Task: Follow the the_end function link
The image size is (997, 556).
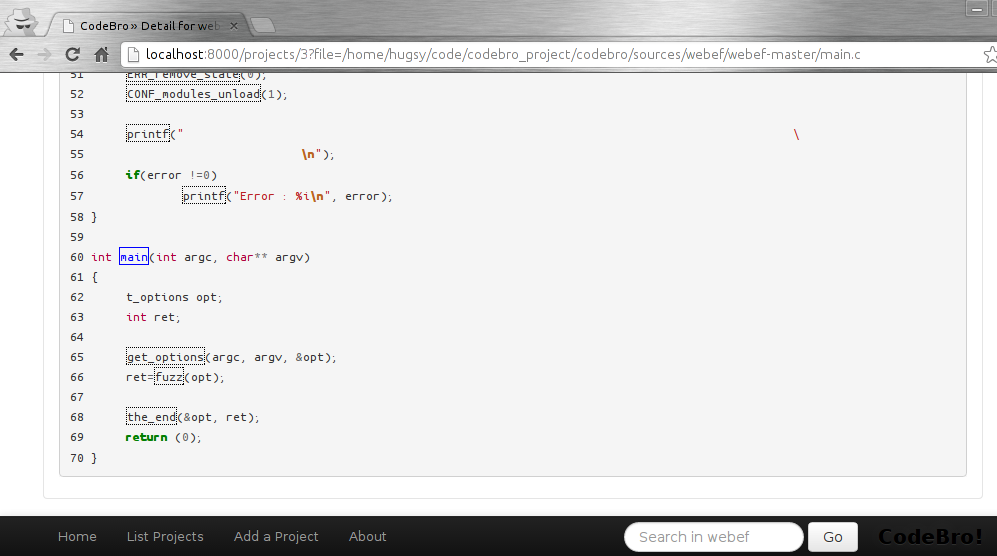Action: coord(151,417)
